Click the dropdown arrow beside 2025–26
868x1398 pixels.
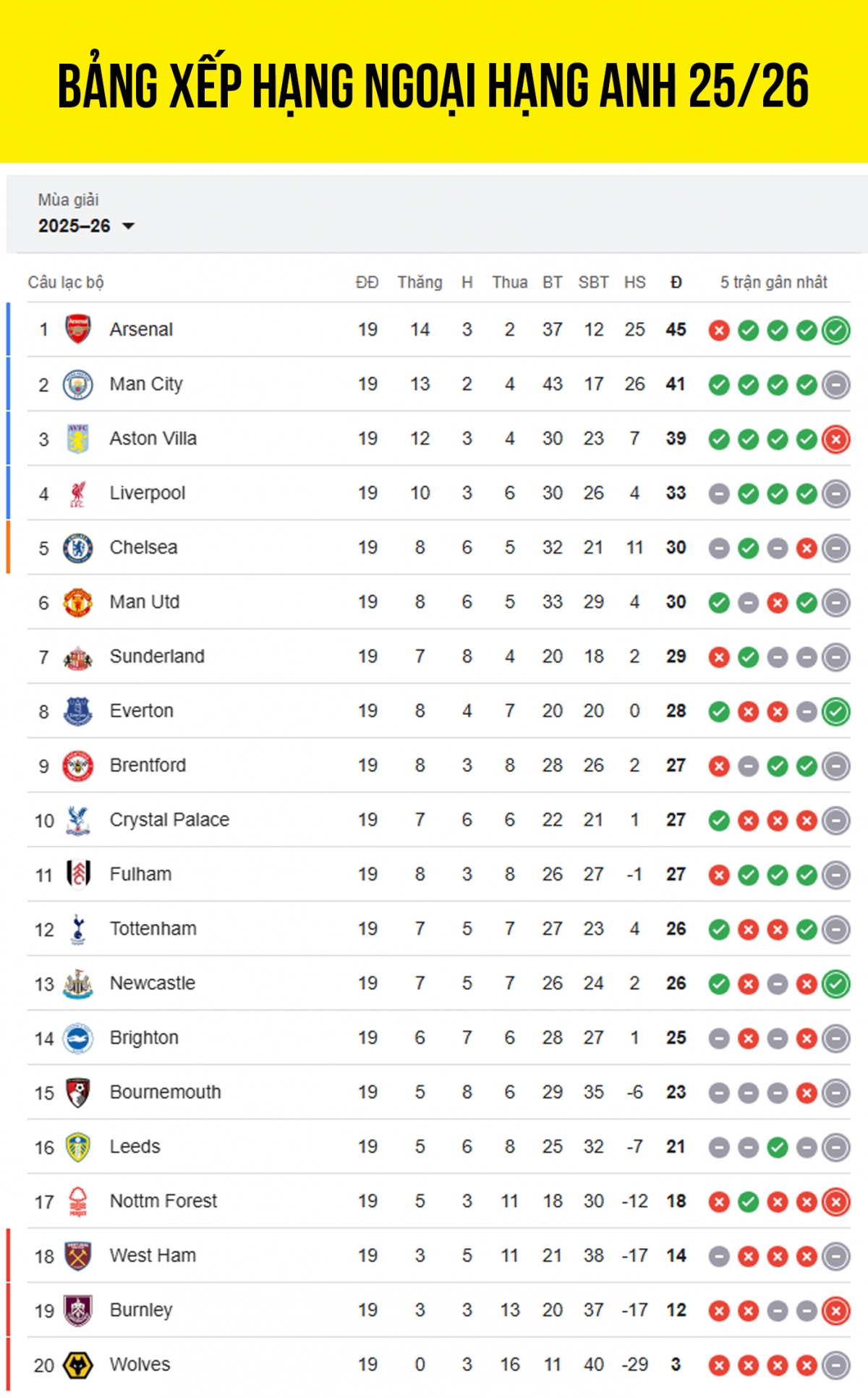click(x=129, y=226)
